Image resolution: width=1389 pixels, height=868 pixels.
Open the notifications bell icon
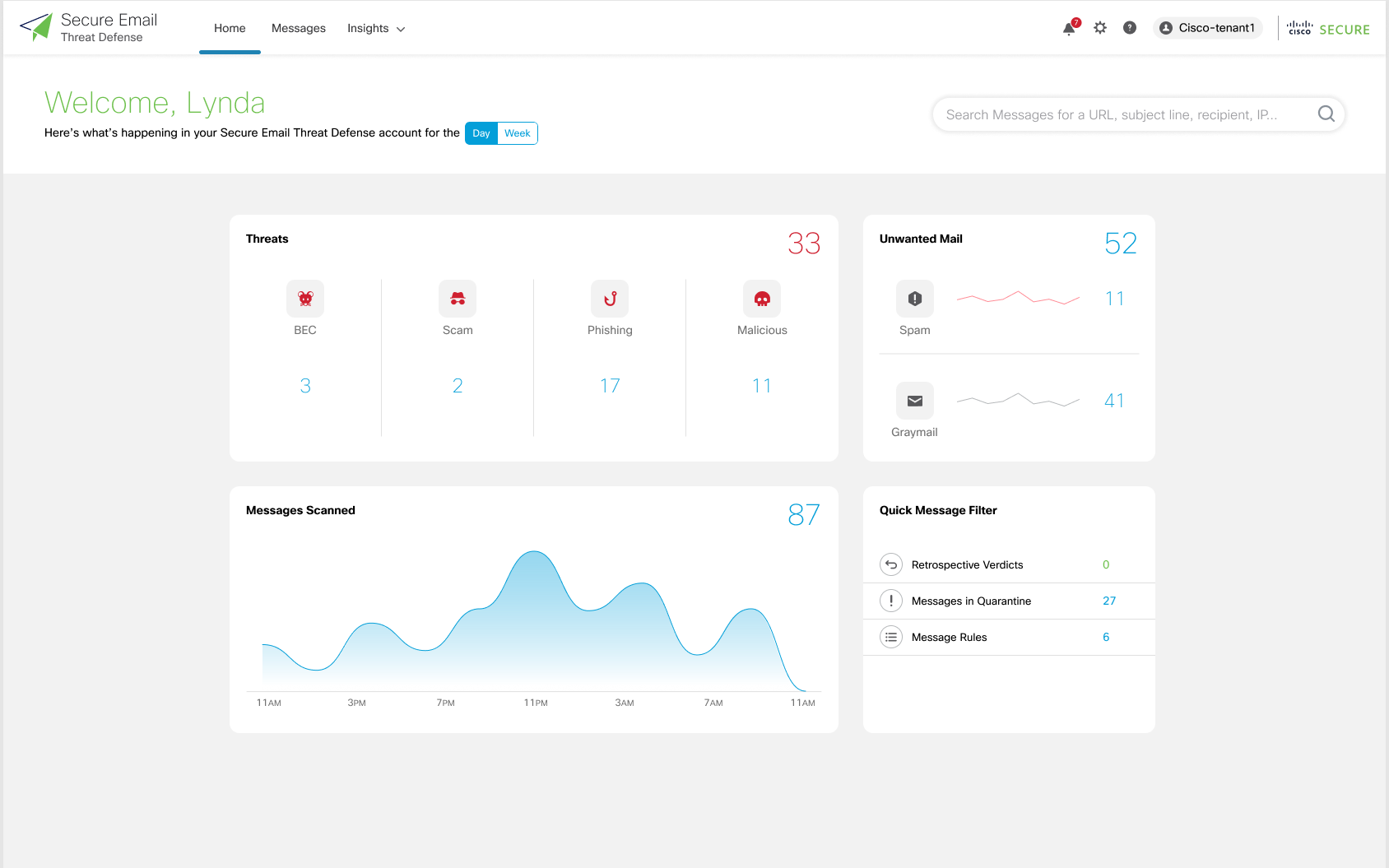pos(1069,29)
